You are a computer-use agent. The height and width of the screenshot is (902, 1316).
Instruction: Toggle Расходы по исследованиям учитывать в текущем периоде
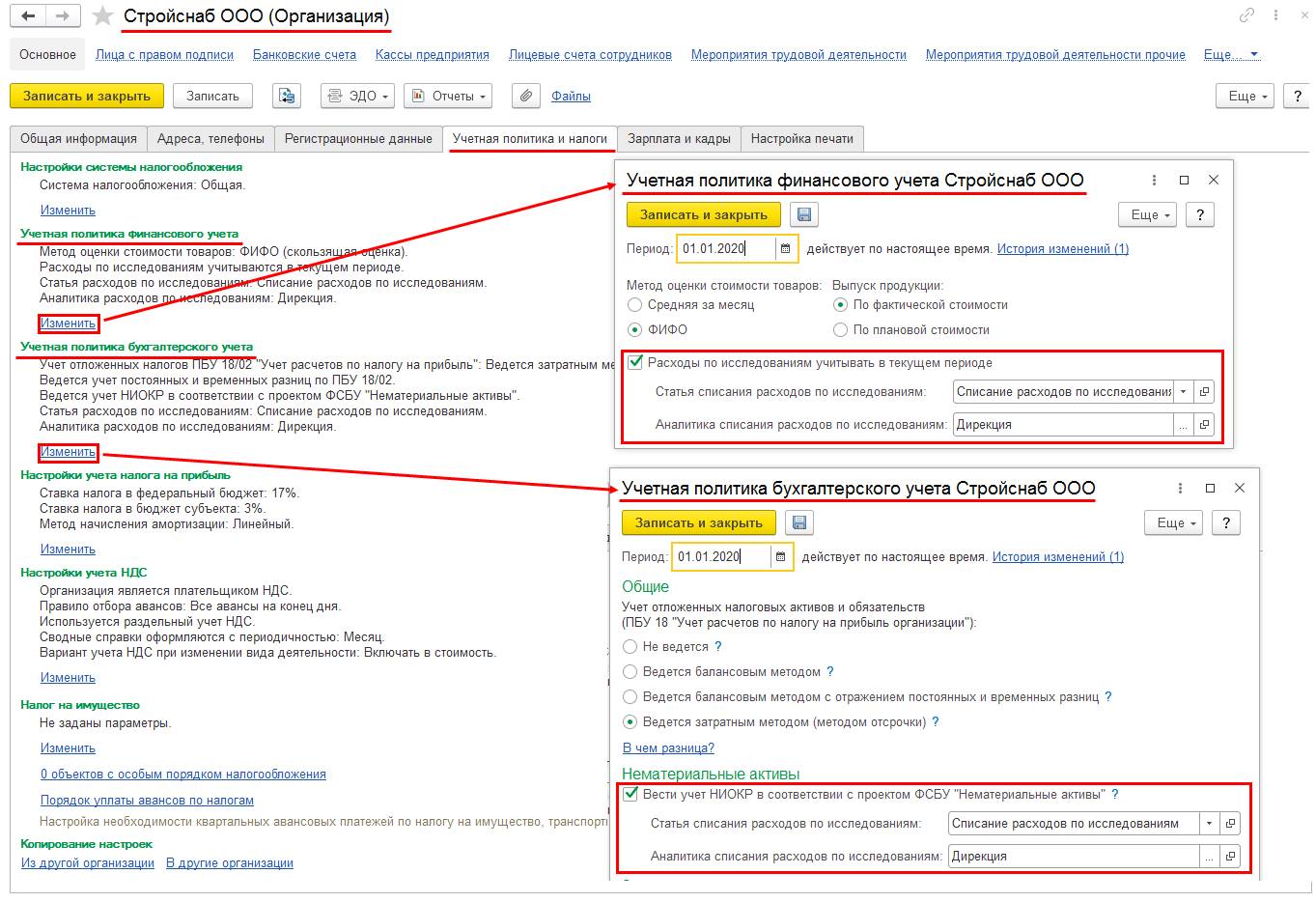pos(635,363)
